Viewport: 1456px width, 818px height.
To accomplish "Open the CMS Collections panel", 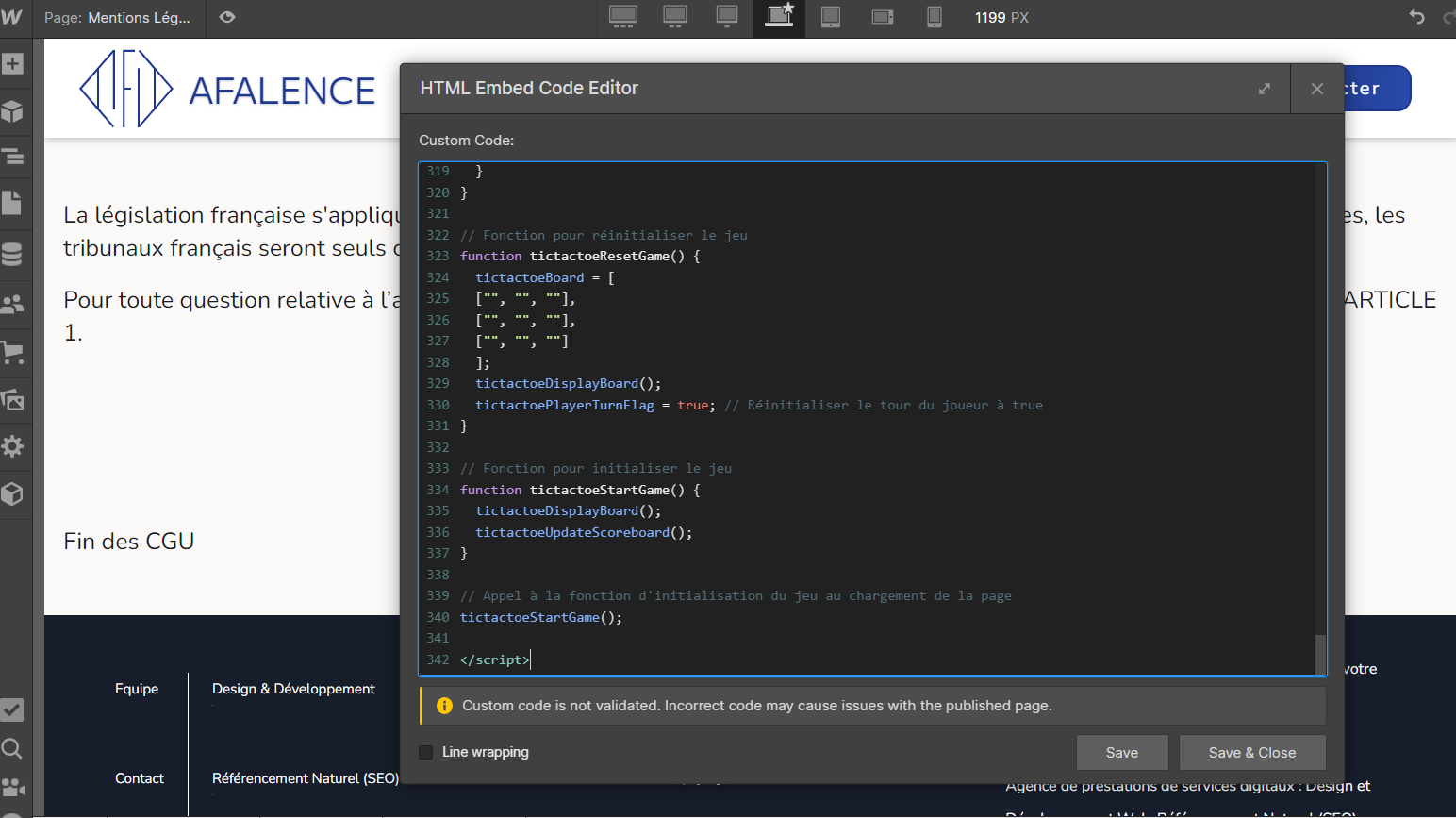I will click(12, 254).
